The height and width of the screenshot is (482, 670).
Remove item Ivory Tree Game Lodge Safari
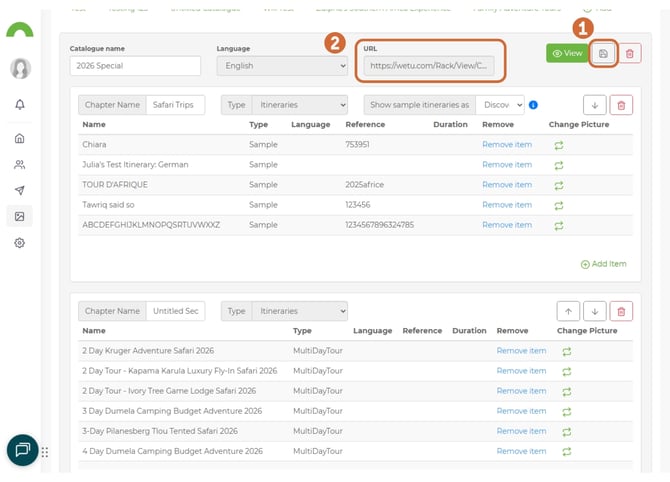521,391
